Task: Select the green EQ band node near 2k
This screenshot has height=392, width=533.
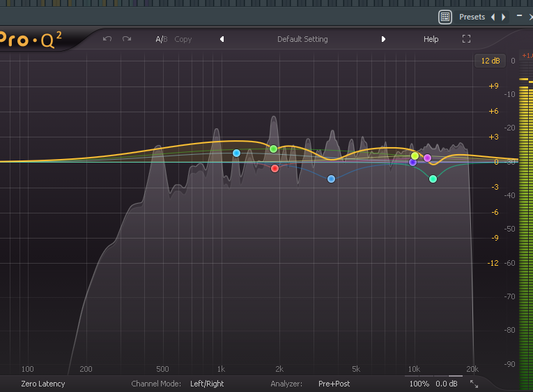Action: point(273,149)
